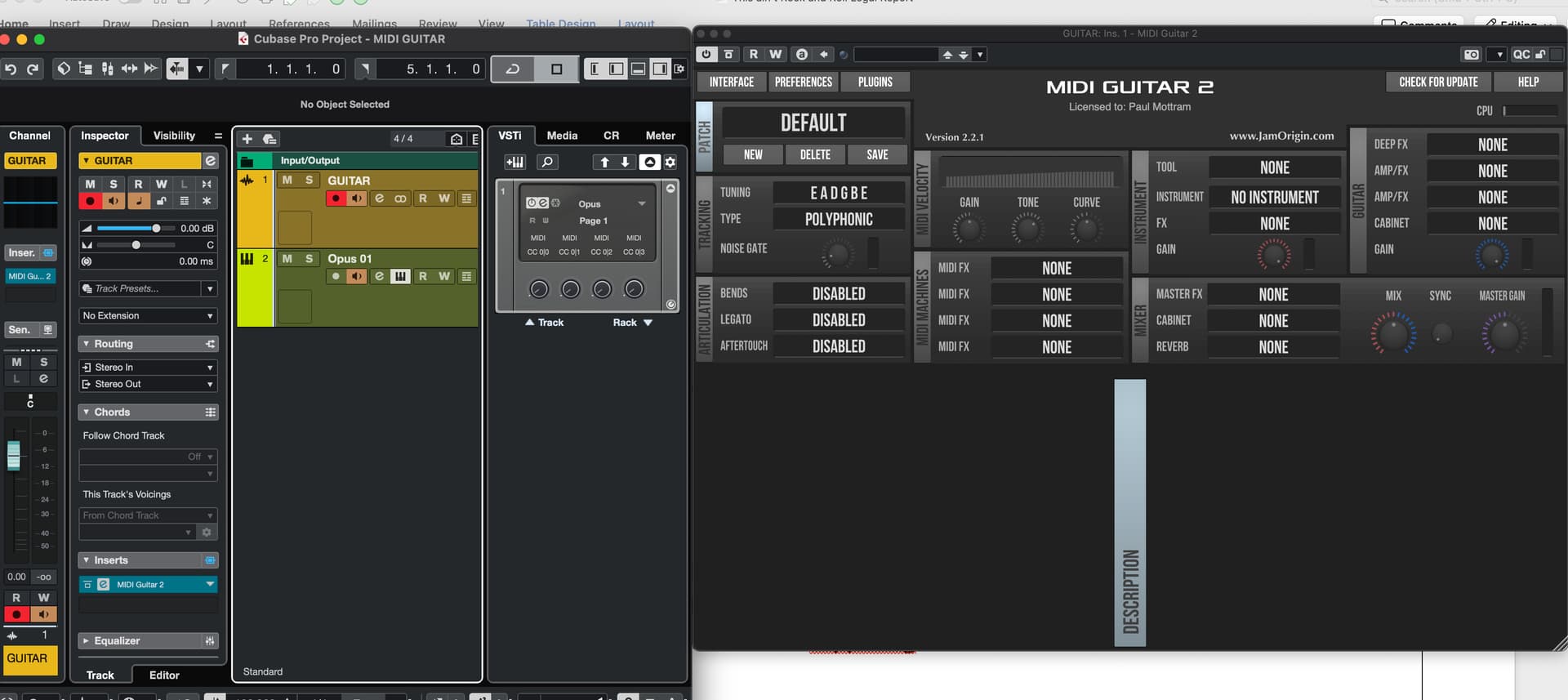Screen dimensions: 1568x700
Task: Click the Add Track plus icon
Action: (247, 139)
